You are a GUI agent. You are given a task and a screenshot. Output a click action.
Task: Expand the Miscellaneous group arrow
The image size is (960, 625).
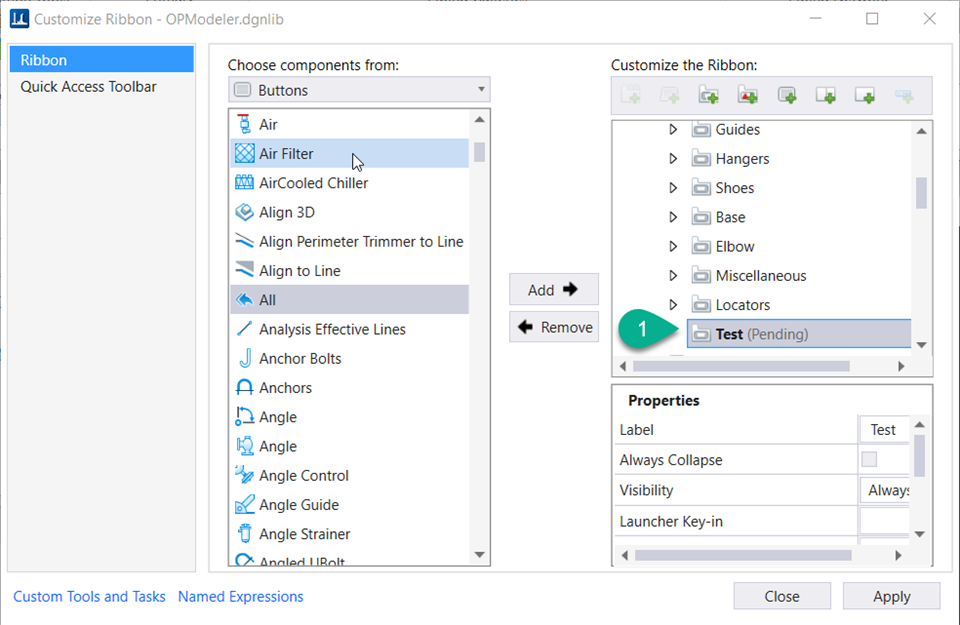coord(673,276)
